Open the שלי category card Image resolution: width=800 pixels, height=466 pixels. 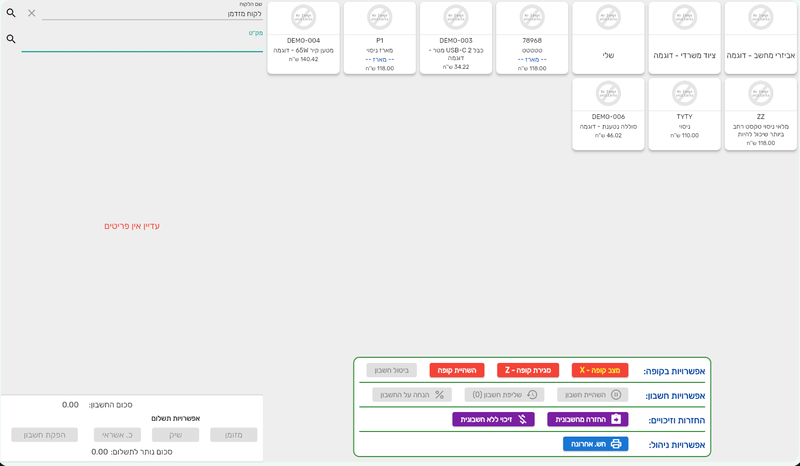(608, 38)
